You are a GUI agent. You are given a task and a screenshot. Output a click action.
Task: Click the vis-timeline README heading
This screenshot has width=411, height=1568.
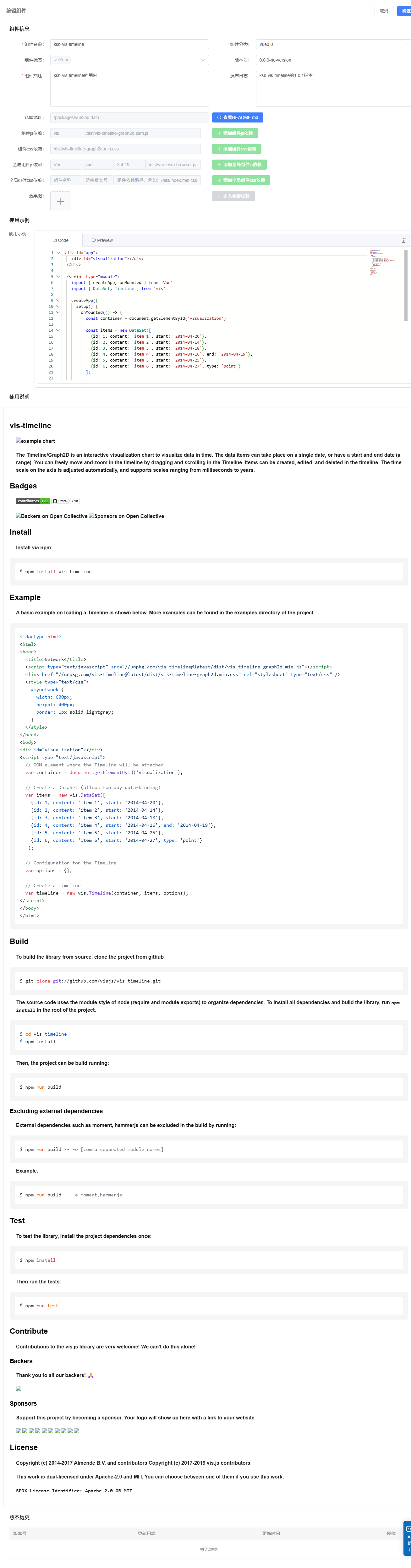tap(30, 426)
